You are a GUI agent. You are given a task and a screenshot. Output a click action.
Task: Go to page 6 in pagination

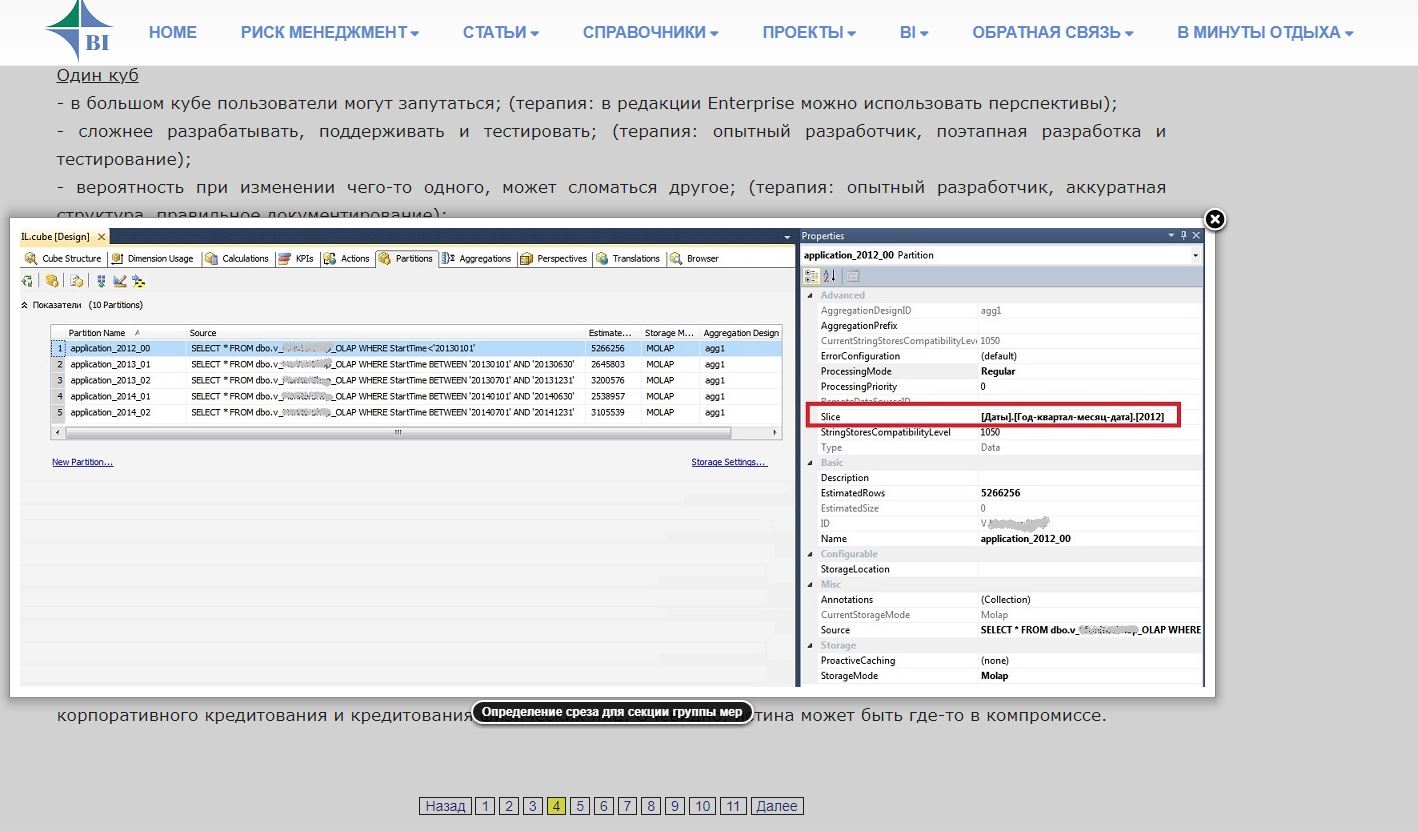click(x=604, y=806)
